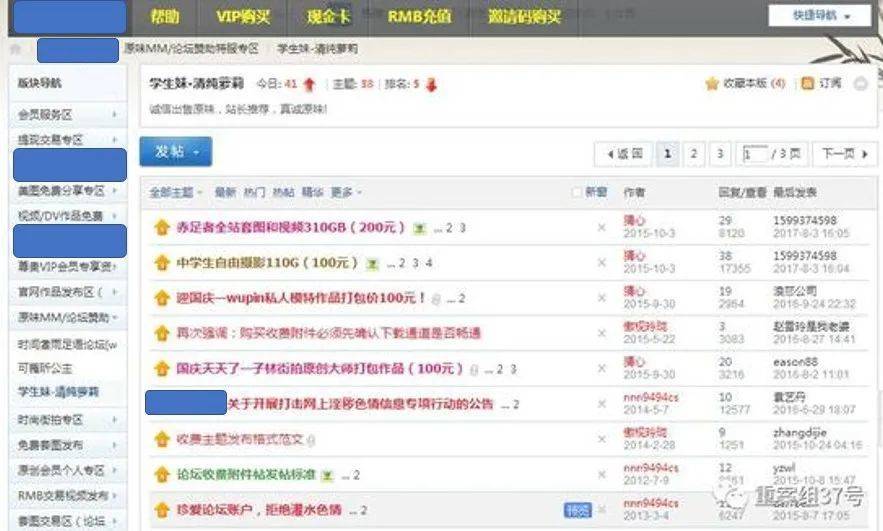The height and width of the screenshot is (531, 883).
Task: Open the dropdown arrow on 发帖 button
Action: (196, 152)
